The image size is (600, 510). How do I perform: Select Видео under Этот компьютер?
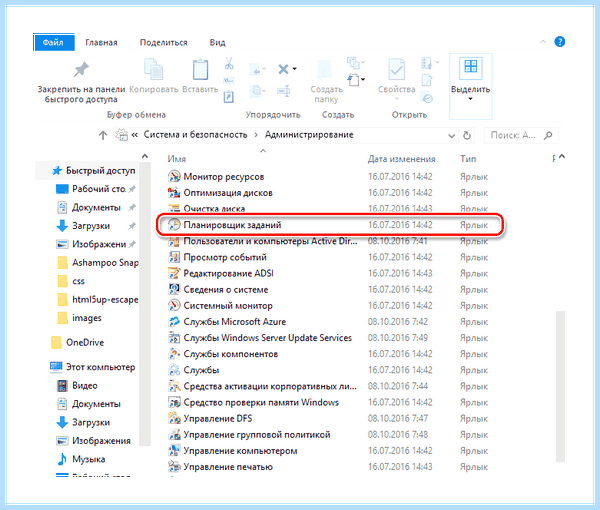tap(77, 385)
